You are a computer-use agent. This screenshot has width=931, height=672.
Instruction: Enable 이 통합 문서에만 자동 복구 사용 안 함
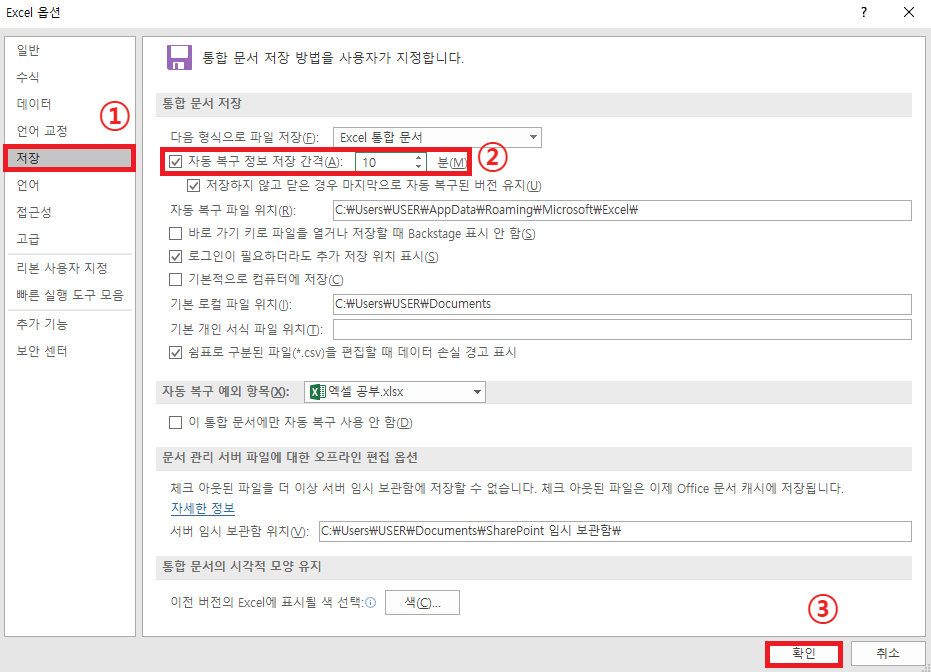175,423
